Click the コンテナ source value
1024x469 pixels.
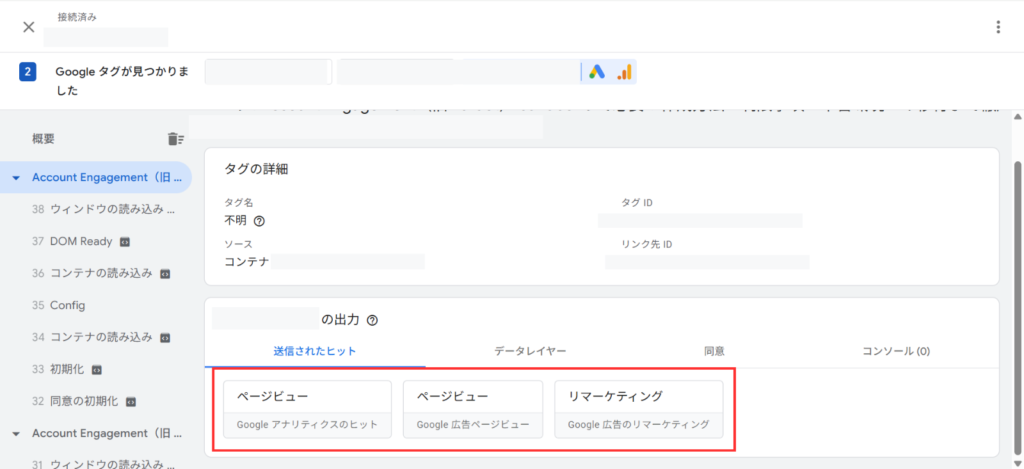coord(247,262)
